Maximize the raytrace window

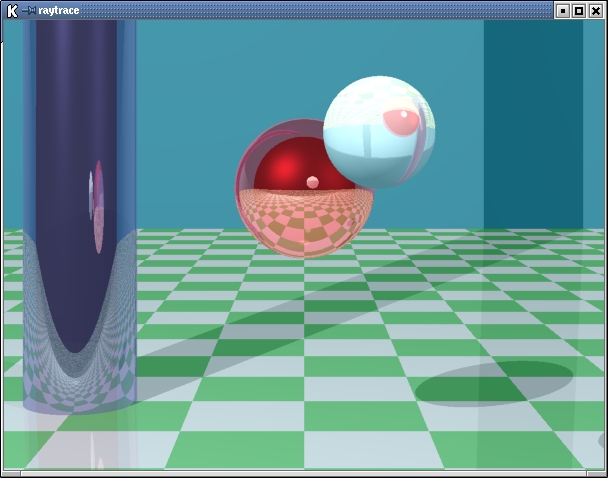point(579,11)
